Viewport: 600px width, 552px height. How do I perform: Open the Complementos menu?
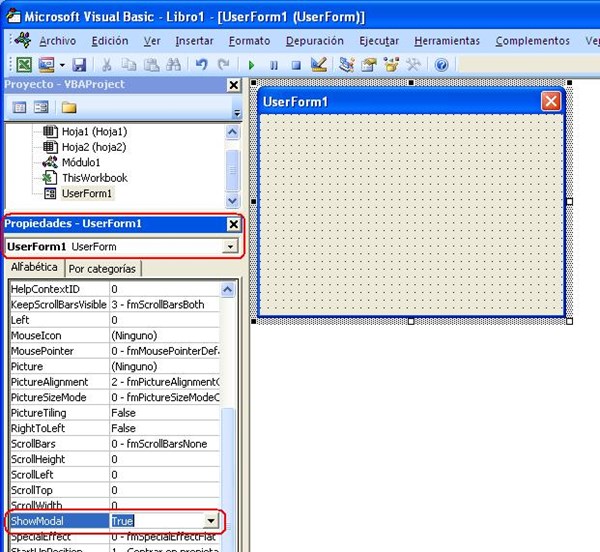click(x=532, y=41)
